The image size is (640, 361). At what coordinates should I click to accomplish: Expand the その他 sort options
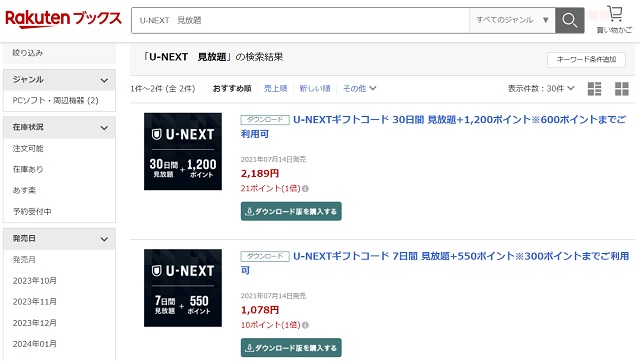point(359,88)
